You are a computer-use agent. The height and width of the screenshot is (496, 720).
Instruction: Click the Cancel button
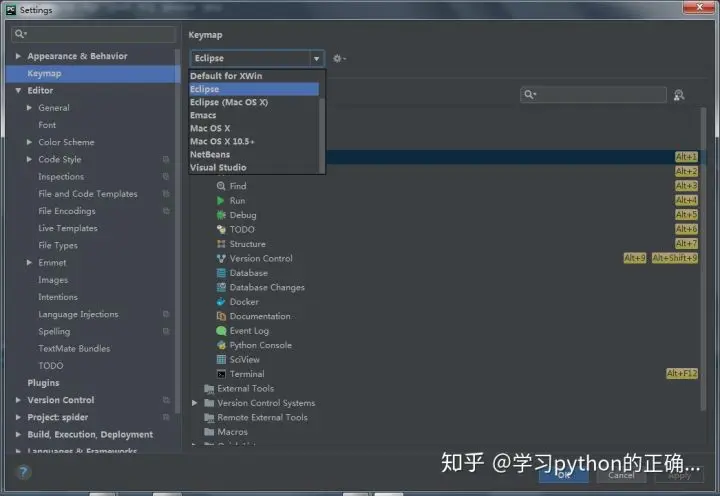[621, 475]
